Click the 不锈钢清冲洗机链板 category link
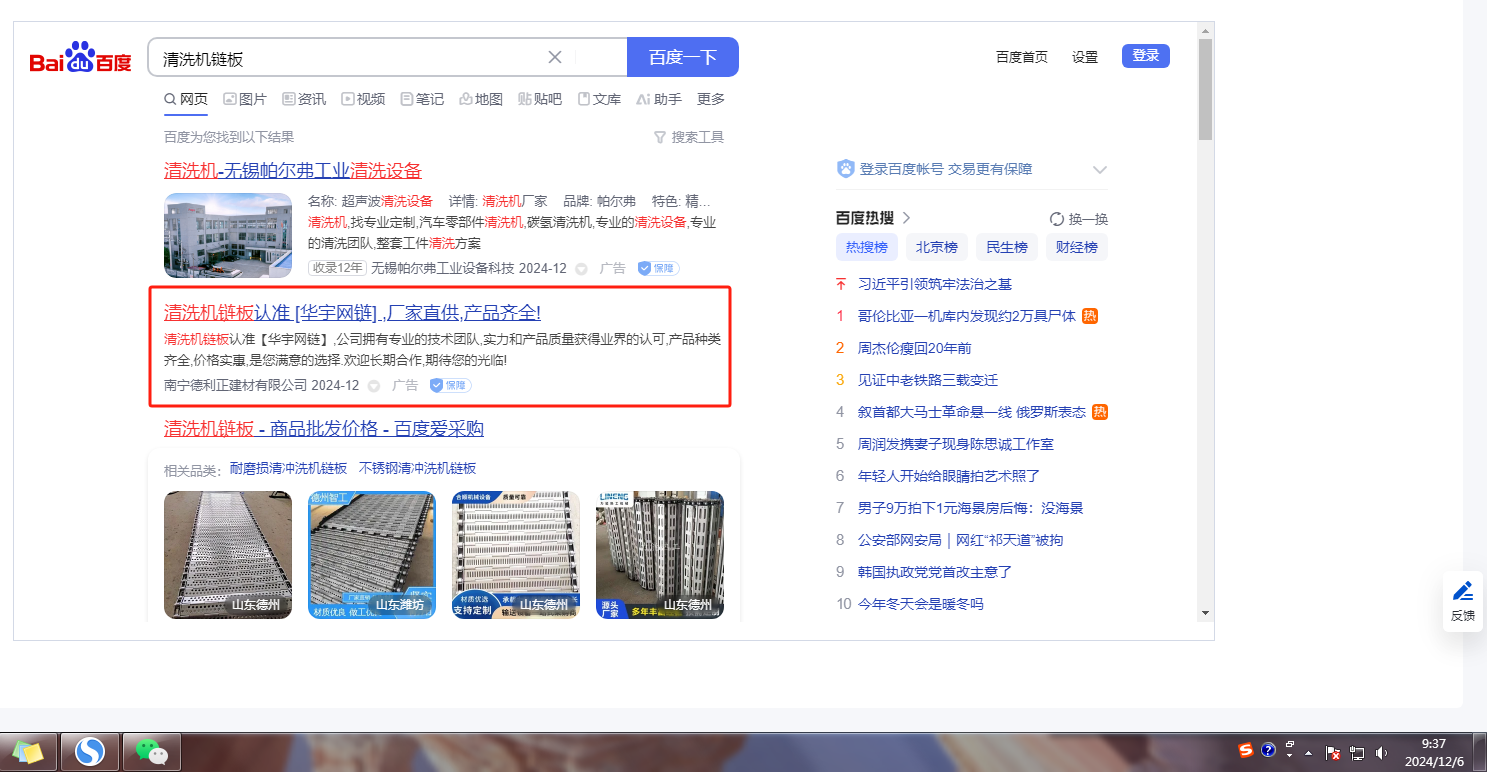 click(x=418, y=468)
